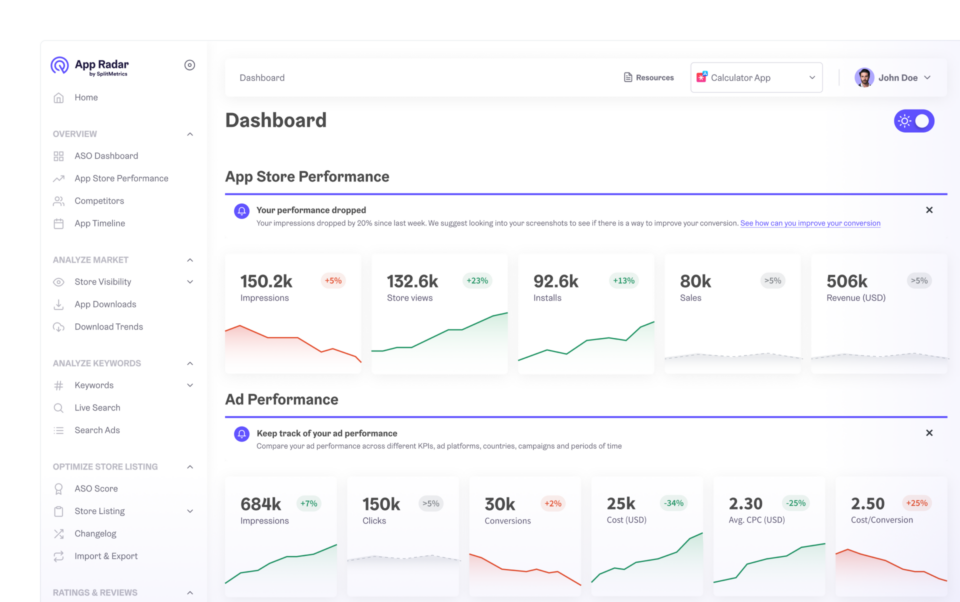Click the Competitors icon
This screenshot has width=960, height=602.
click(61, 200)
